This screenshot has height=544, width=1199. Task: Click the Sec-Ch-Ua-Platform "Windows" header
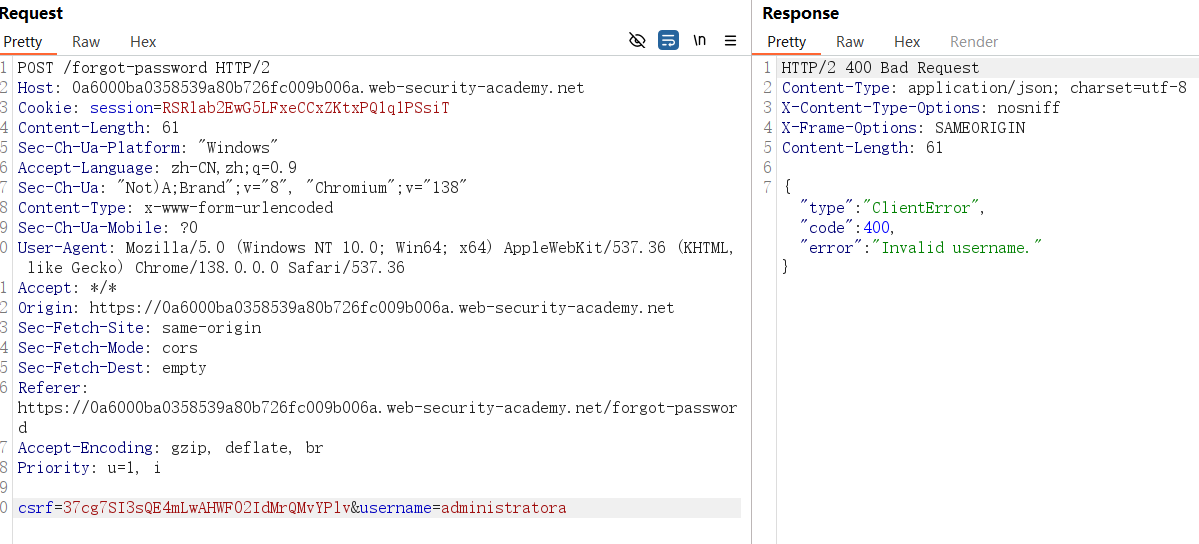pos(148,148)
